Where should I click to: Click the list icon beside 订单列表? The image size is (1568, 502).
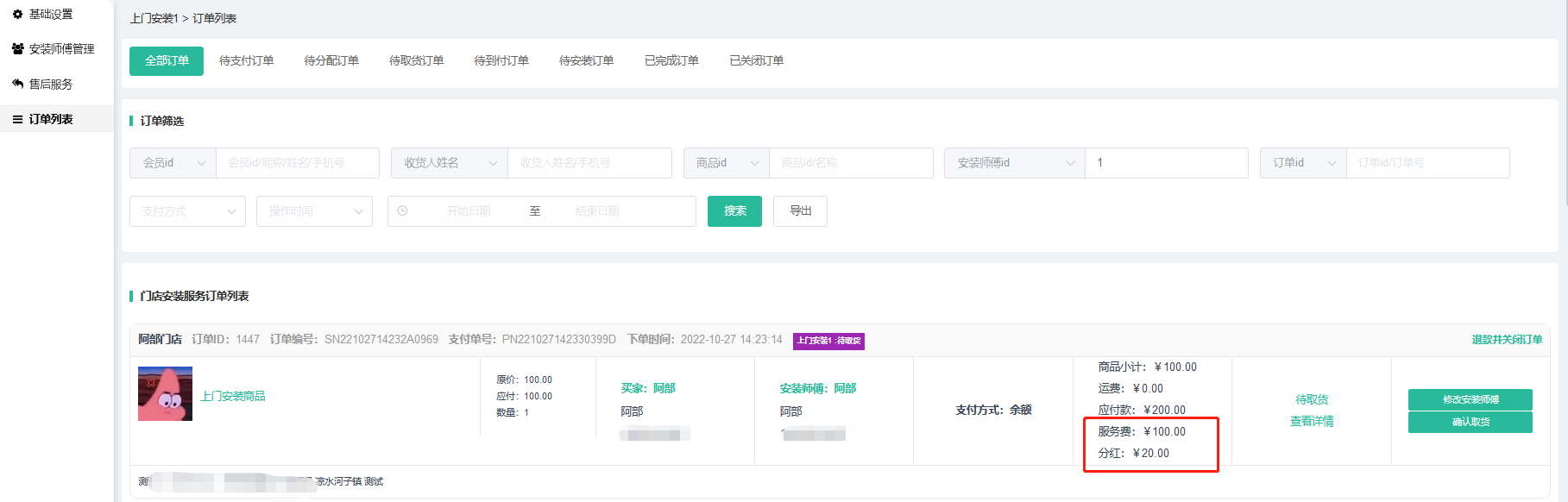coord(17,119)
